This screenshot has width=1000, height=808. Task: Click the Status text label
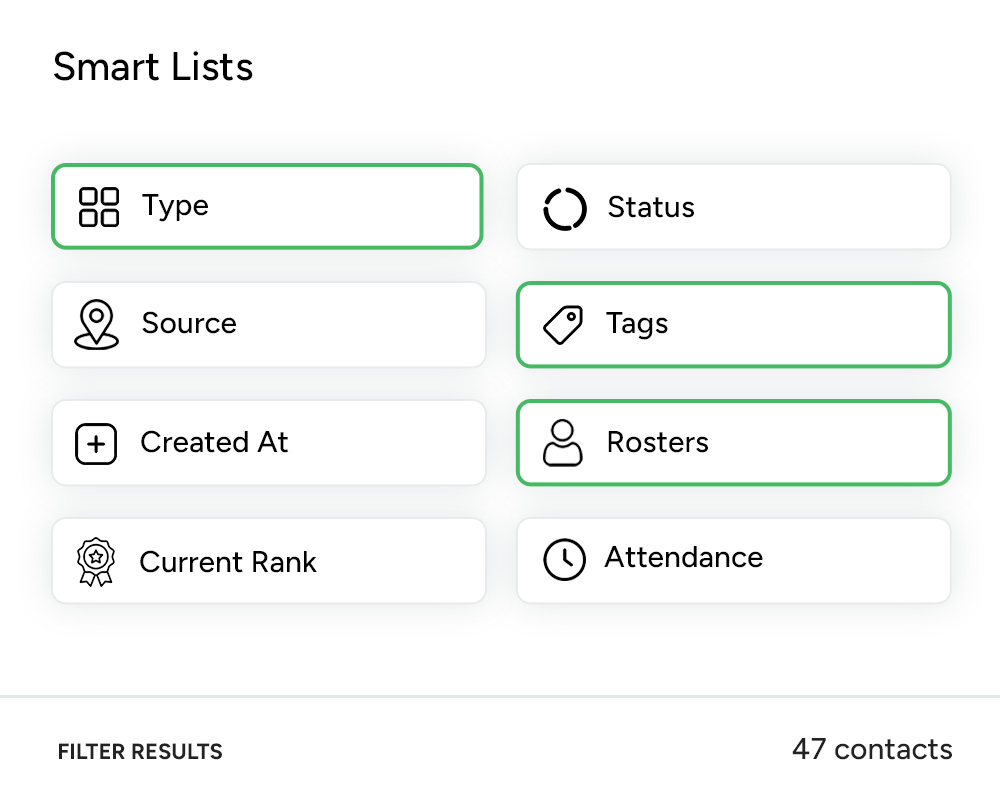point(651,208)
